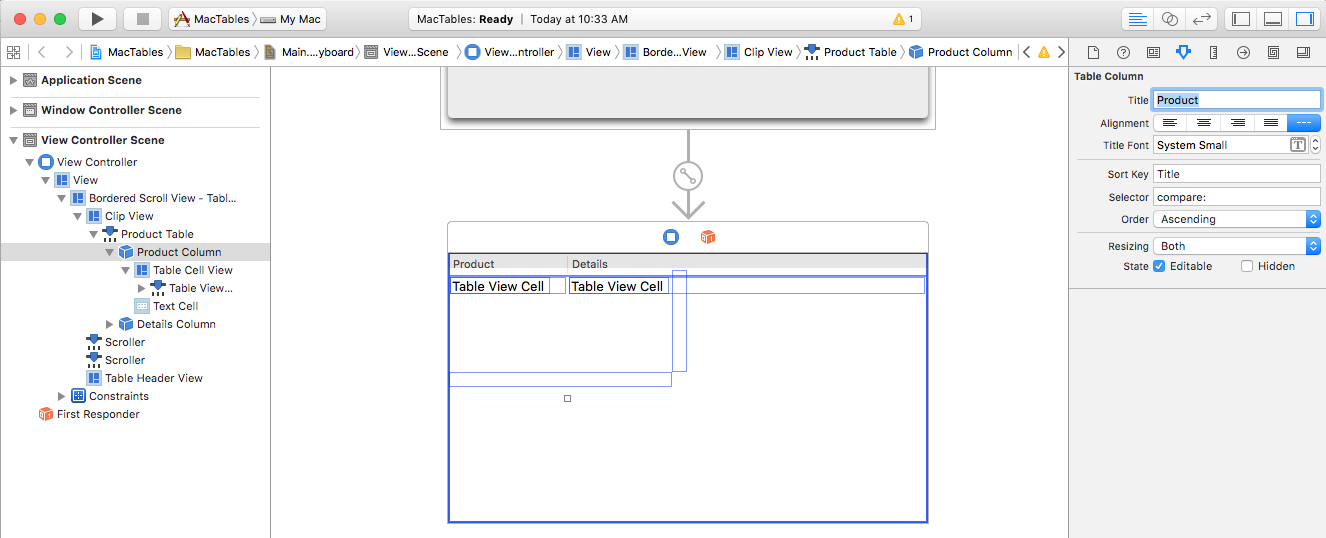
Task: Open the Resizing dropdown showing Both
Action: coord(1237,246)
